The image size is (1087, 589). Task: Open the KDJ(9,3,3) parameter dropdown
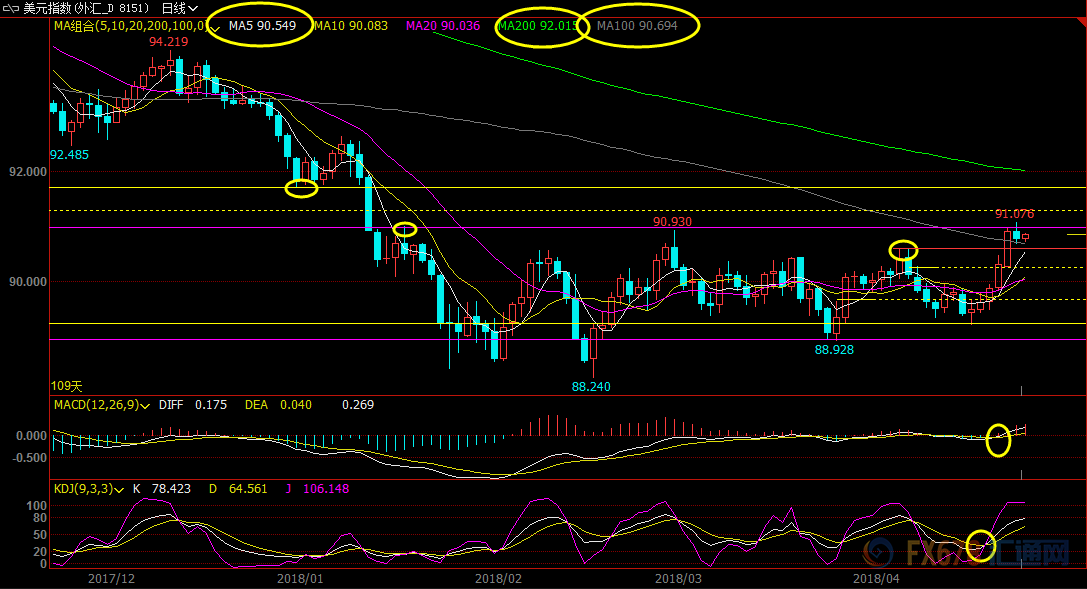click(x=120, y=489)
